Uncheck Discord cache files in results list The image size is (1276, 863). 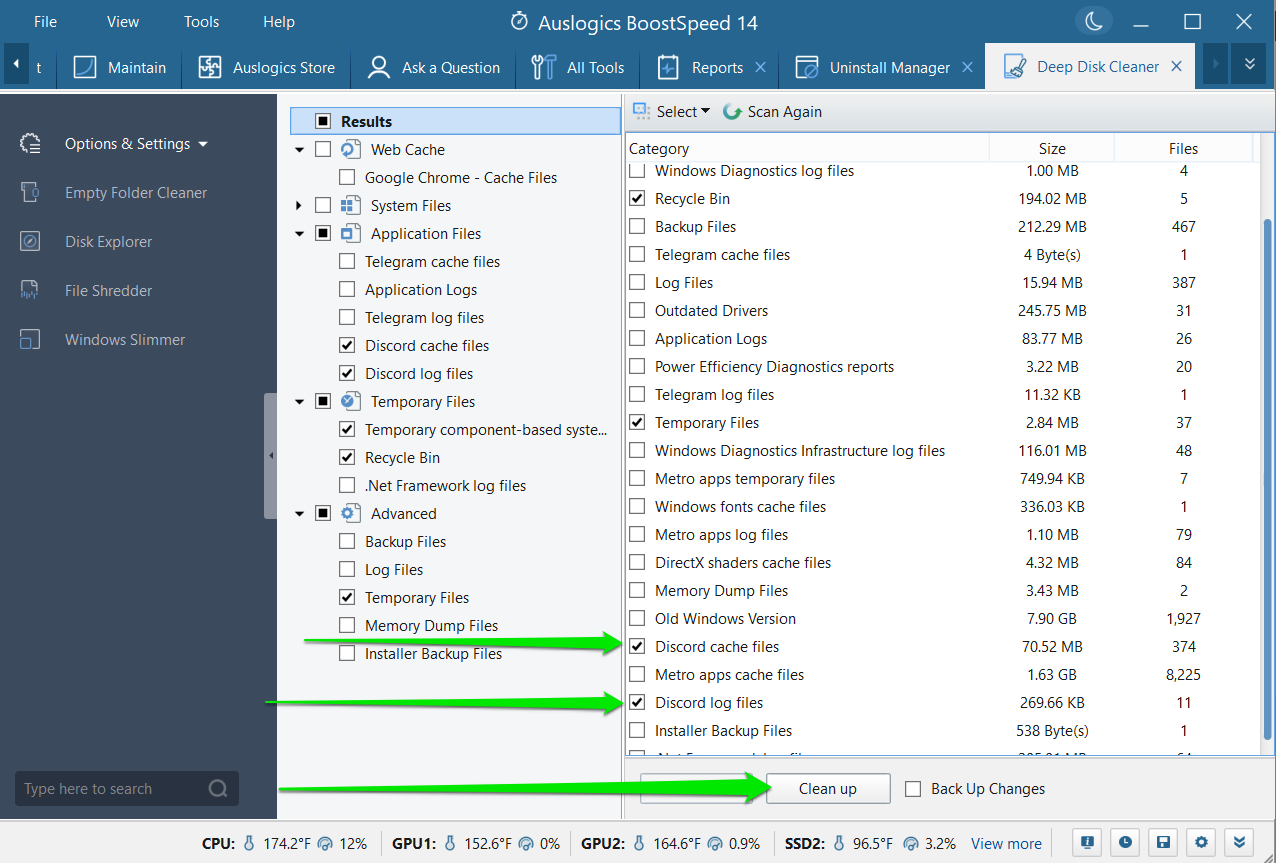tap(637, 647)
